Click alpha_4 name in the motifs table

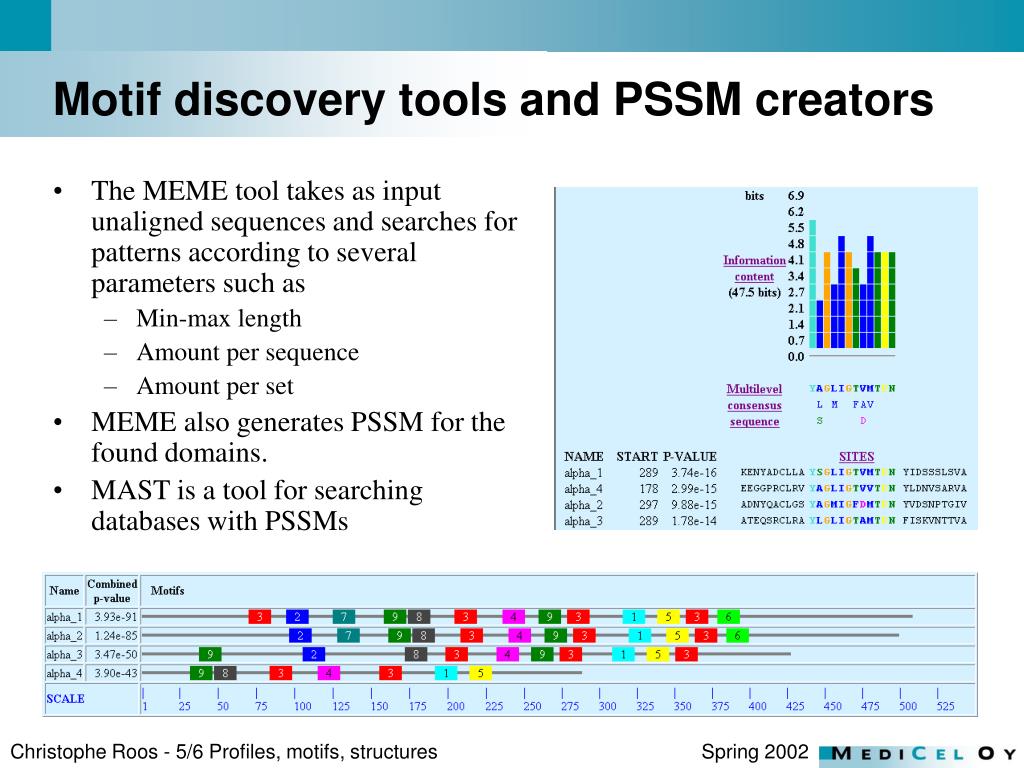pyautogui.click(x=64, y=674)
